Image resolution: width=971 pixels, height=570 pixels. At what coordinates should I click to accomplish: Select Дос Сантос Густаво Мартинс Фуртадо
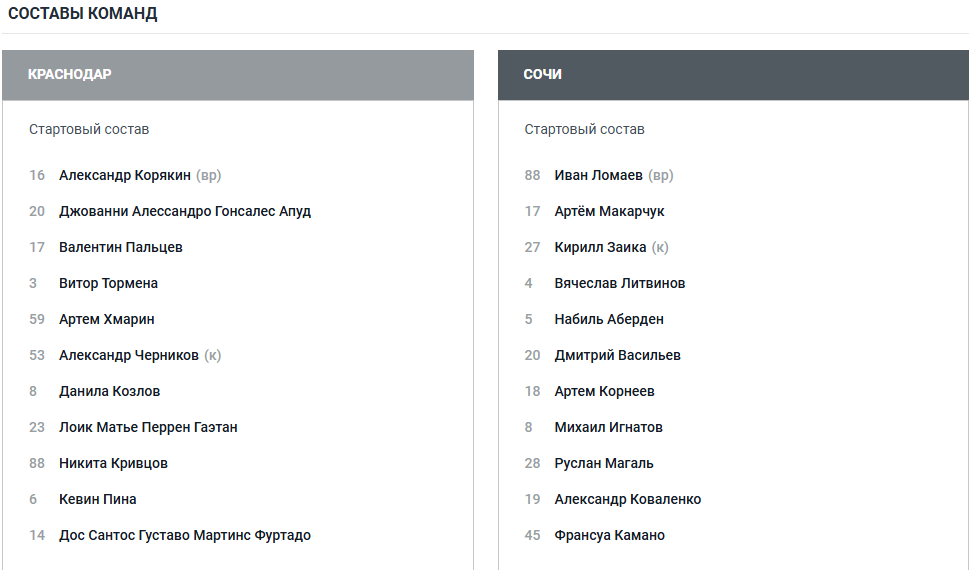coord(184,536)
